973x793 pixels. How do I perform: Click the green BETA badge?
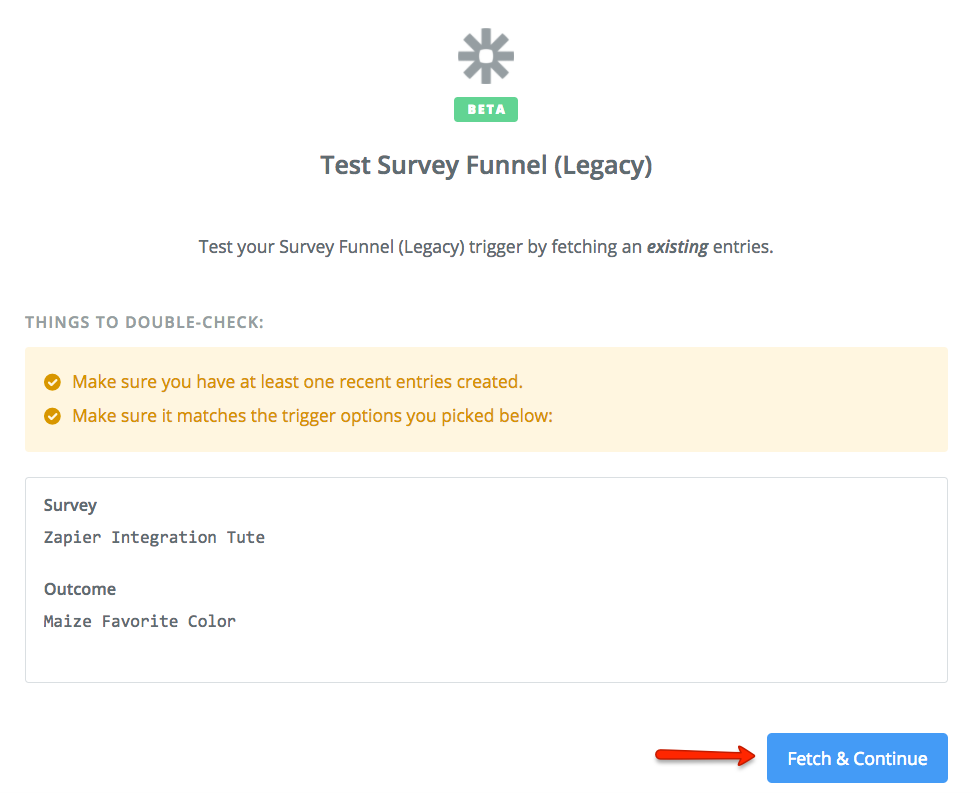click(486, 109)
